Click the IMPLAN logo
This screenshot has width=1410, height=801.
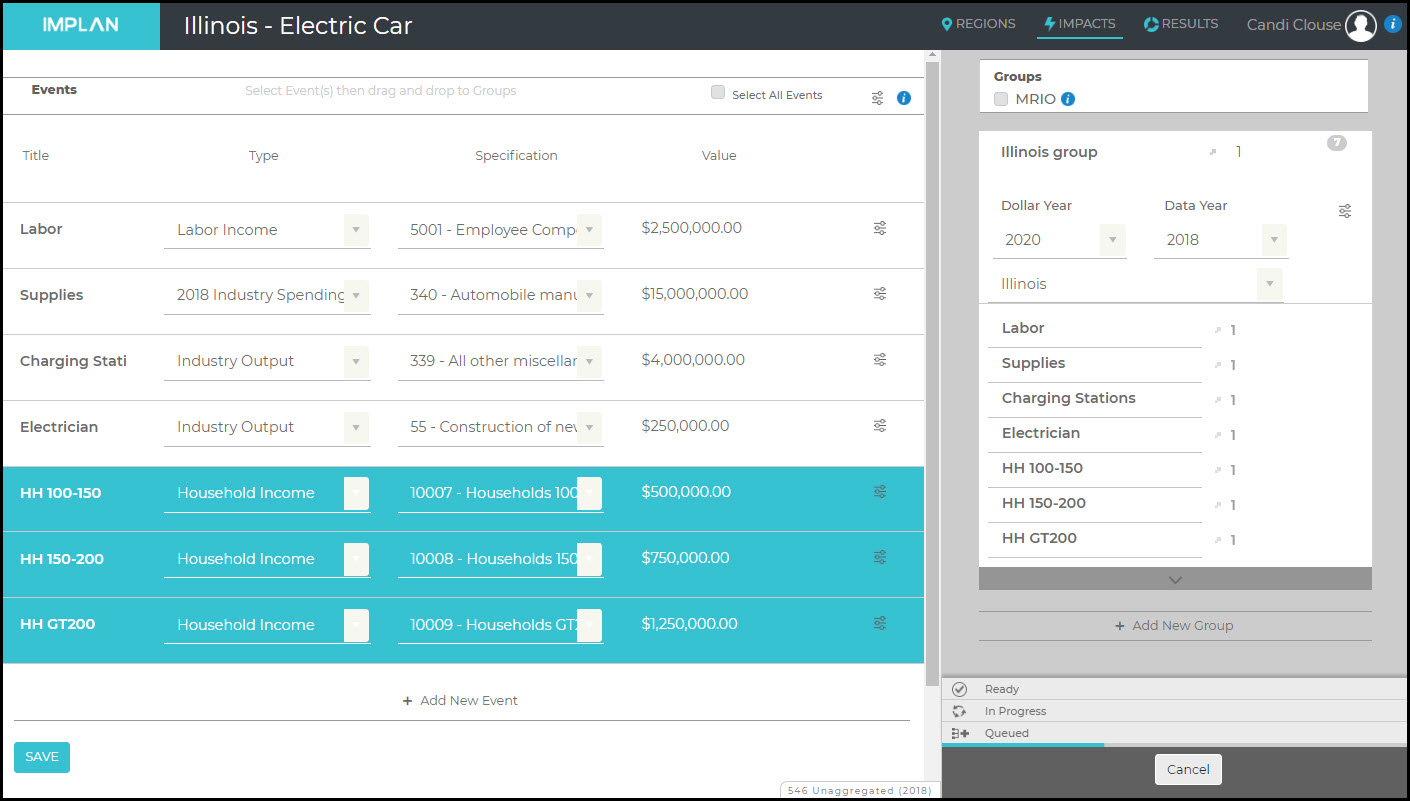click(x=80, y=25)
